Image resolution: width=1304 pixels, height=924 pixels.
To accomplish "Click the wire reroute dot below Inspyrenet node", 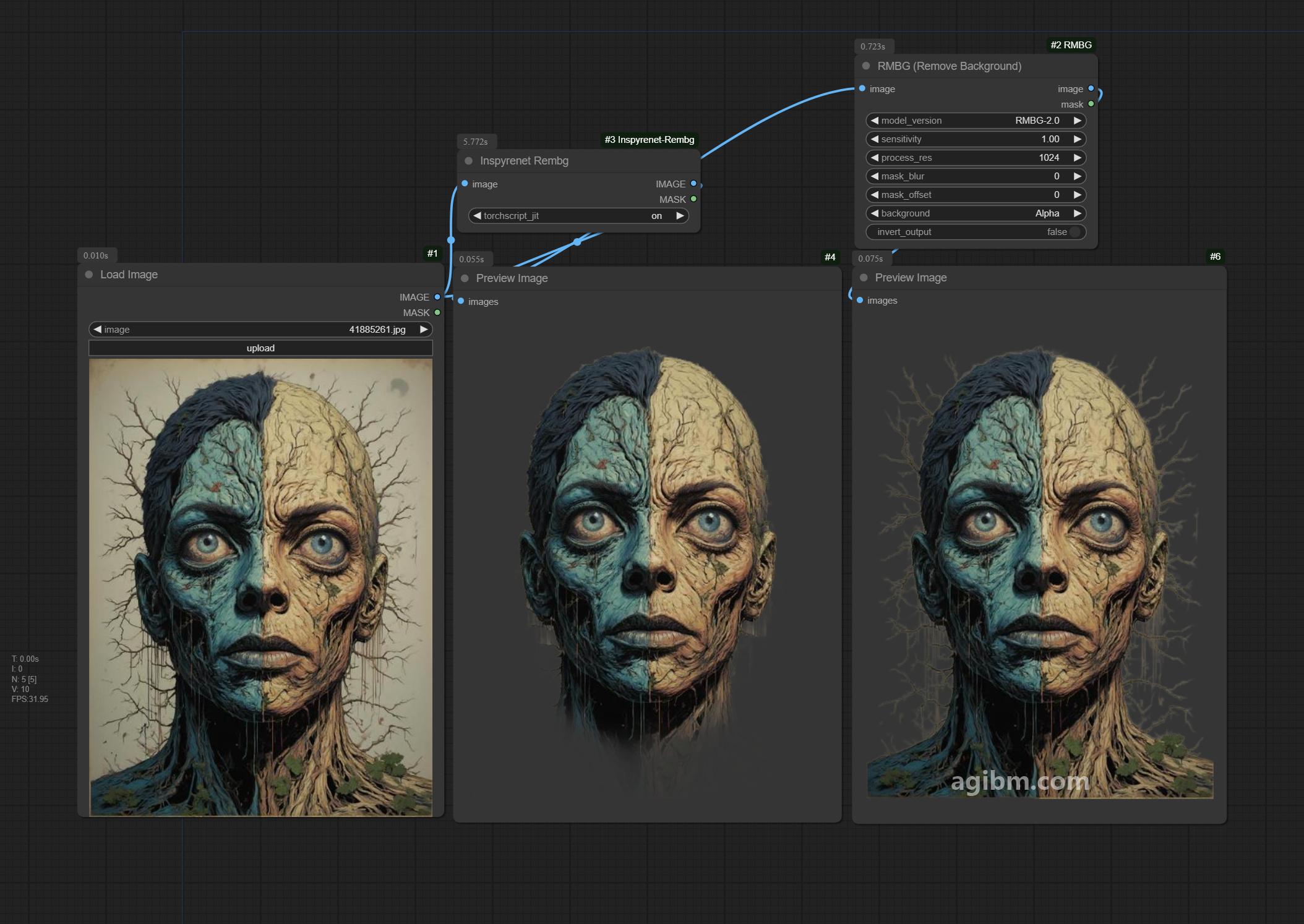I will pyautogui.click(x=577, y=242).
